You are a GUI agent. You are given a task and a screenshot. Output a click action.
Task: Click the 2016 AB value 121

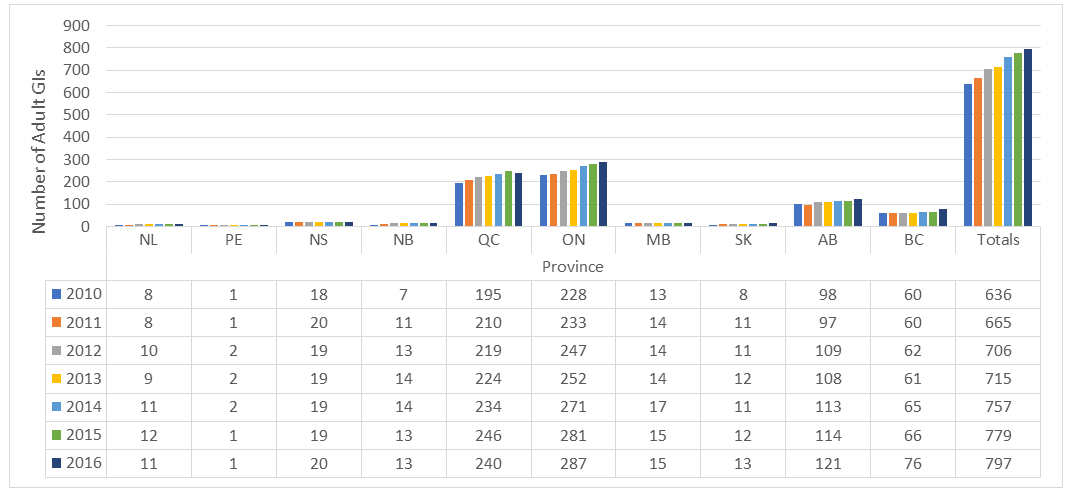pyautogui.click(x=828, y=464)
